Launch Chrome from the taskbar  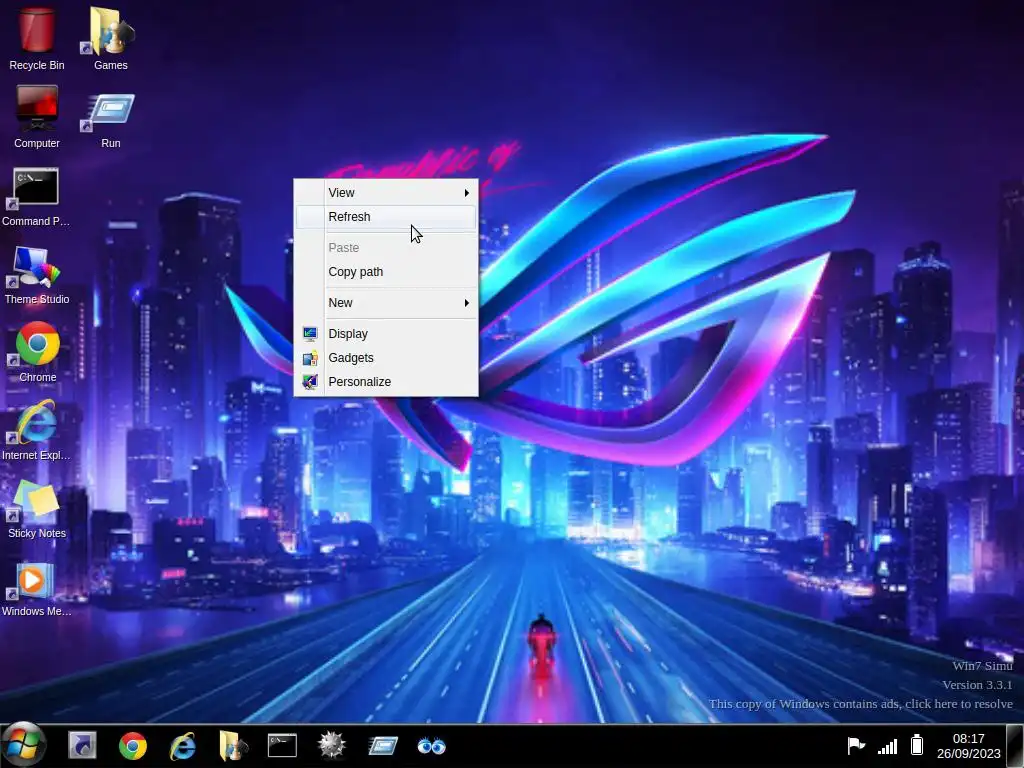pyautogui.click(x=133, y=746)
